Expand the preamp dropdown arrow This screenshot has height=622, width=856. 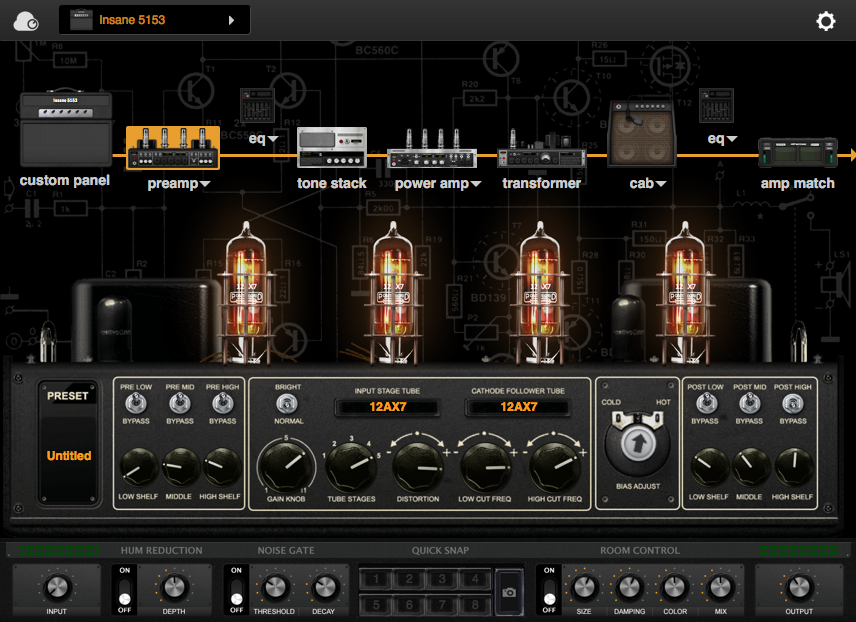205,184
